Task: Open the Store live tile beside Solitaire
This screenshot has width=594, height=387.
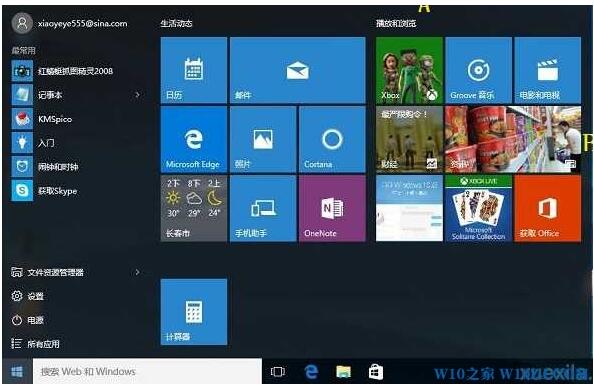Action: [x=409, y=208]
